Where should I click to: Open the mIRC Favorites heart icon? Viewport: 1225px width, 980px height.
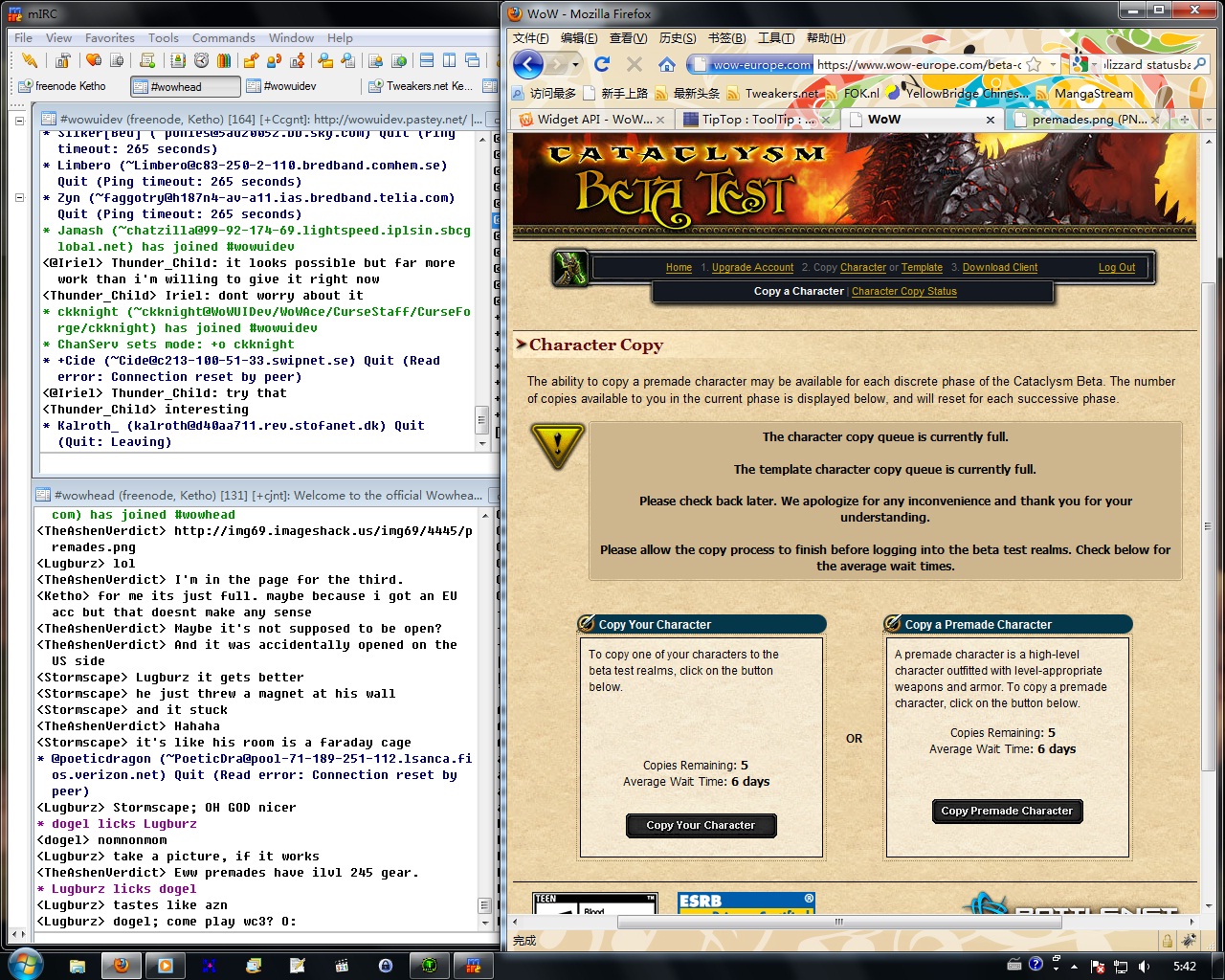tap(93, 61)
